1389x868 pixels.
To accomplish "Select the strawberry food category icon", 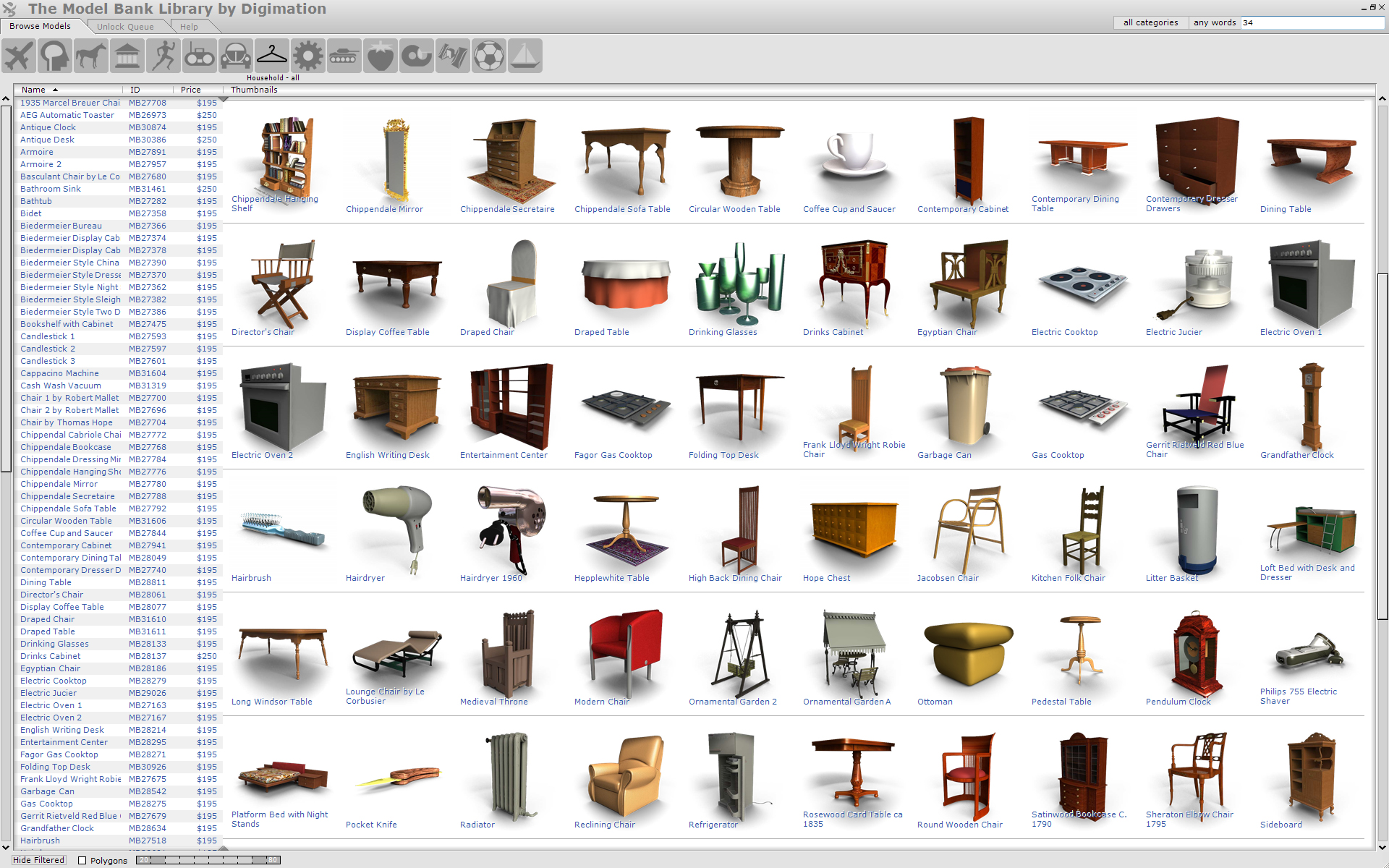I will pos(381,56).
